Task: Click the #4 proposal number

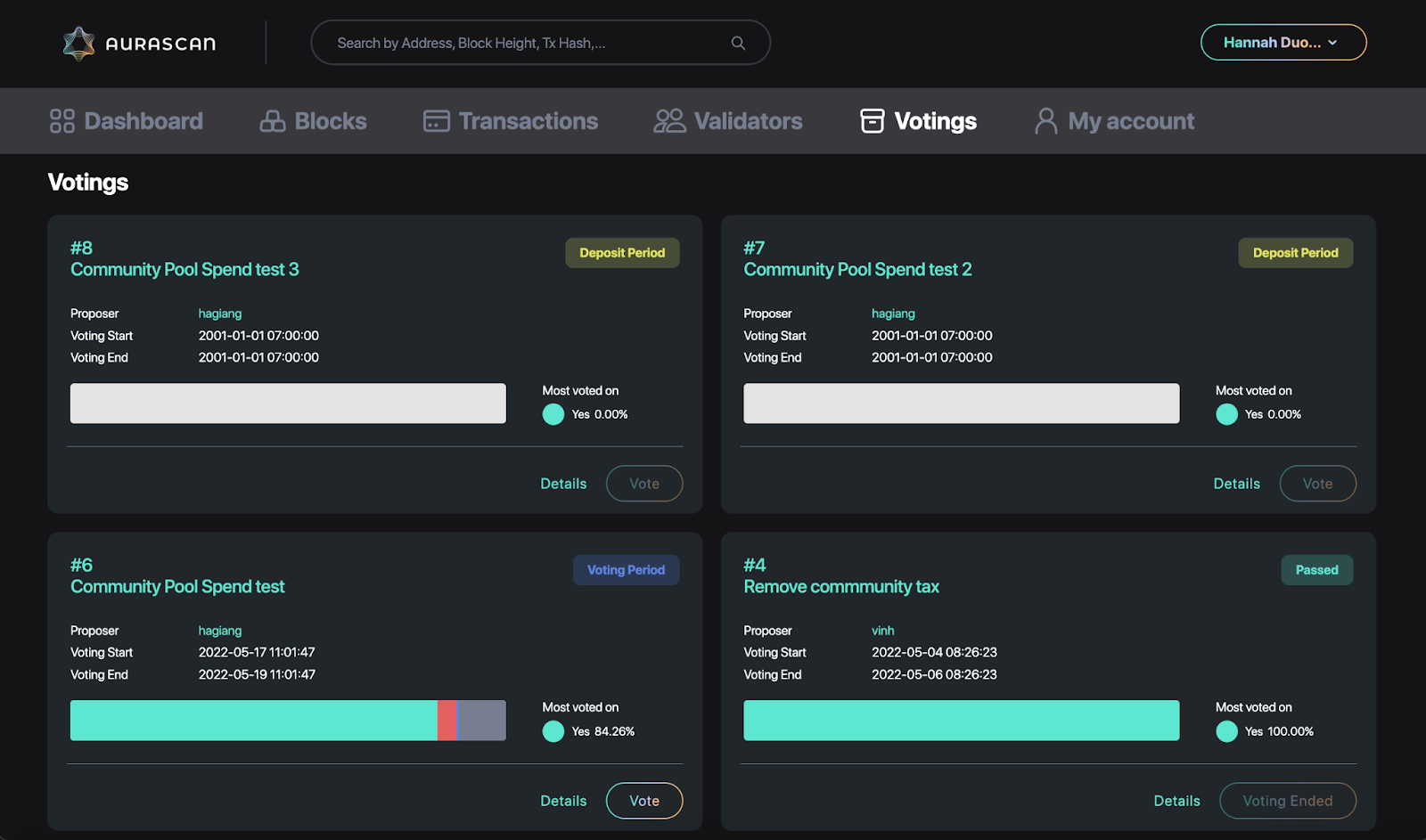Action: 755,565
